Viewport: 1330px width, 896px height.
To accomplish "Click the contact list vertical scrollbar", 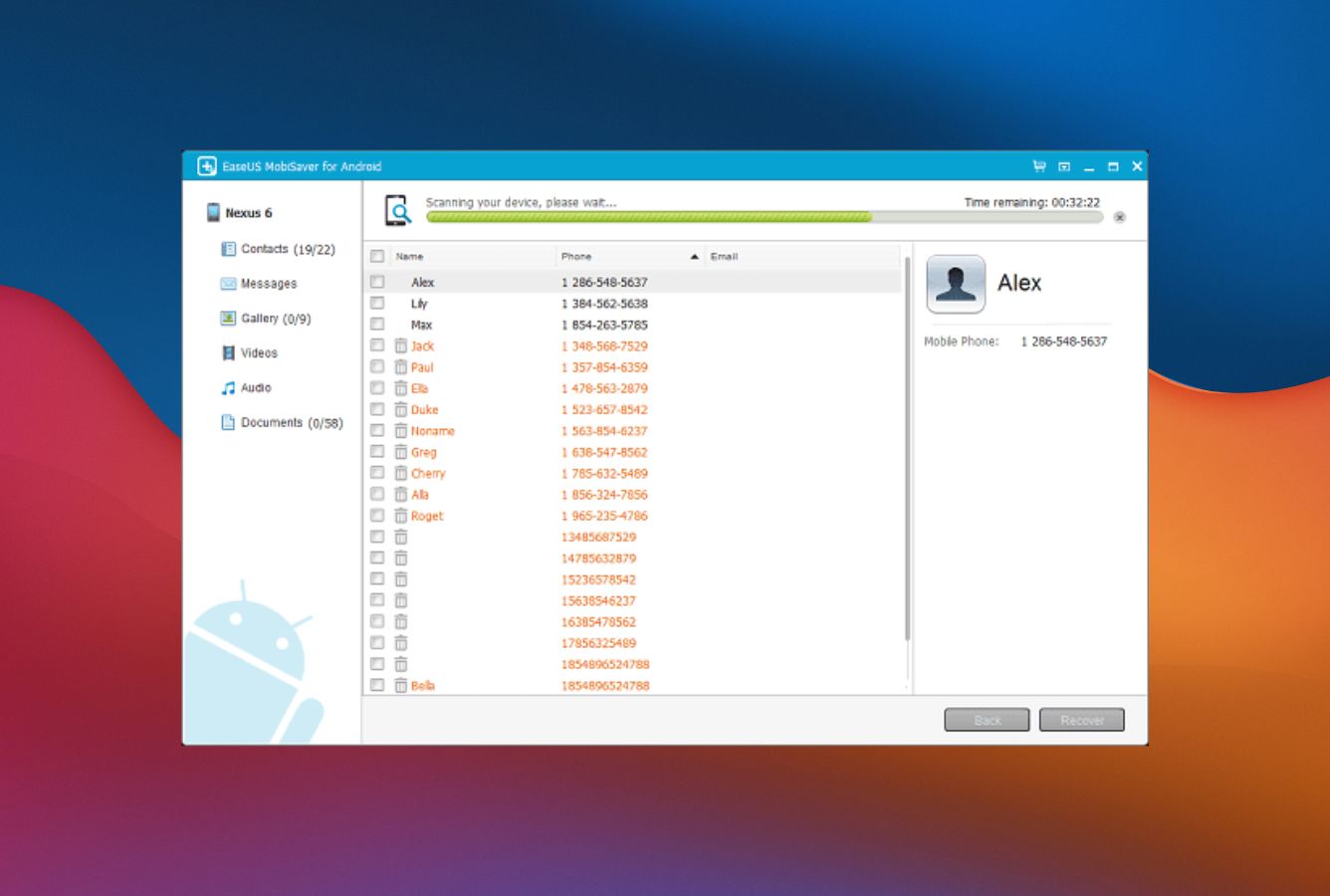I will (906, 448).
